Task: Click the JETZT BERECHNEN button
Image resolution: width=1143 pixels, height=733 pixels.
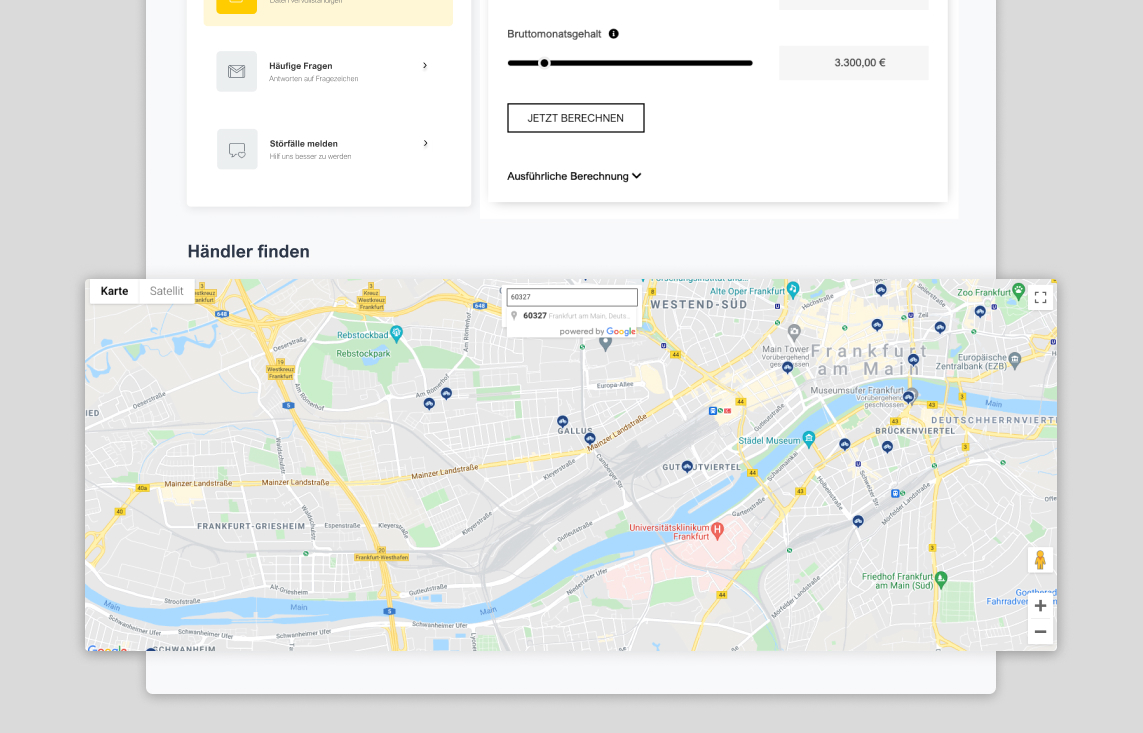Action: (x=576, y=118)
